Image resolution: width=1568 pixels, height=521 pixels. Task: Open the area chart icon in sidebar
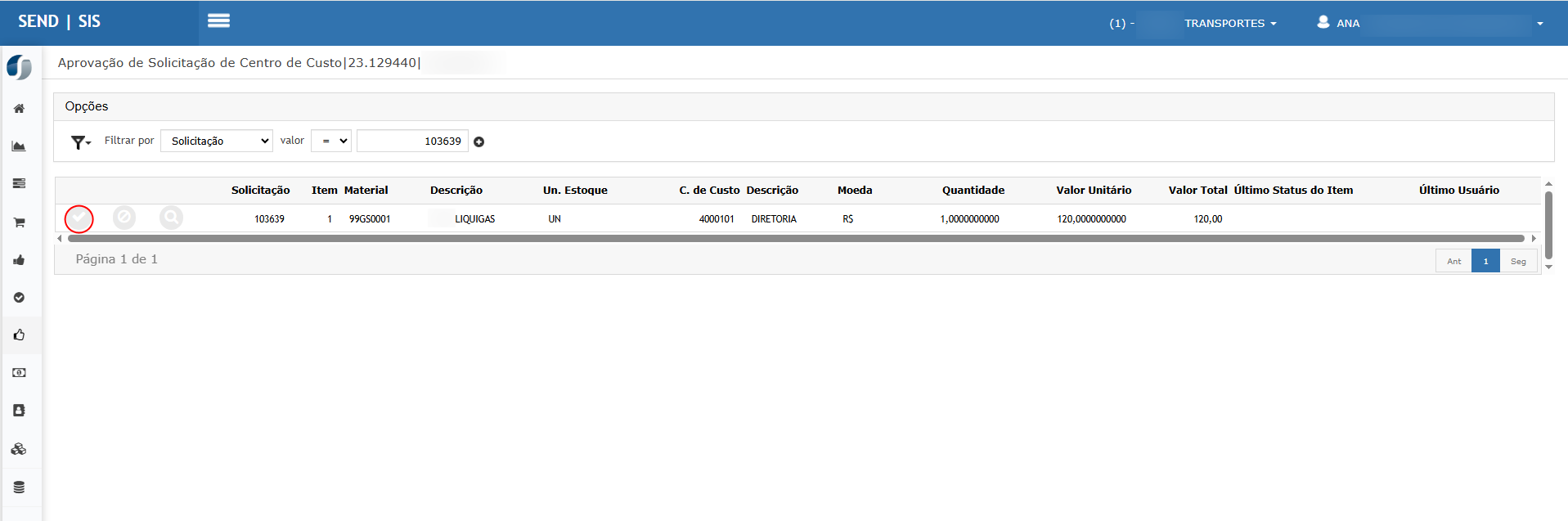(19, 146)
